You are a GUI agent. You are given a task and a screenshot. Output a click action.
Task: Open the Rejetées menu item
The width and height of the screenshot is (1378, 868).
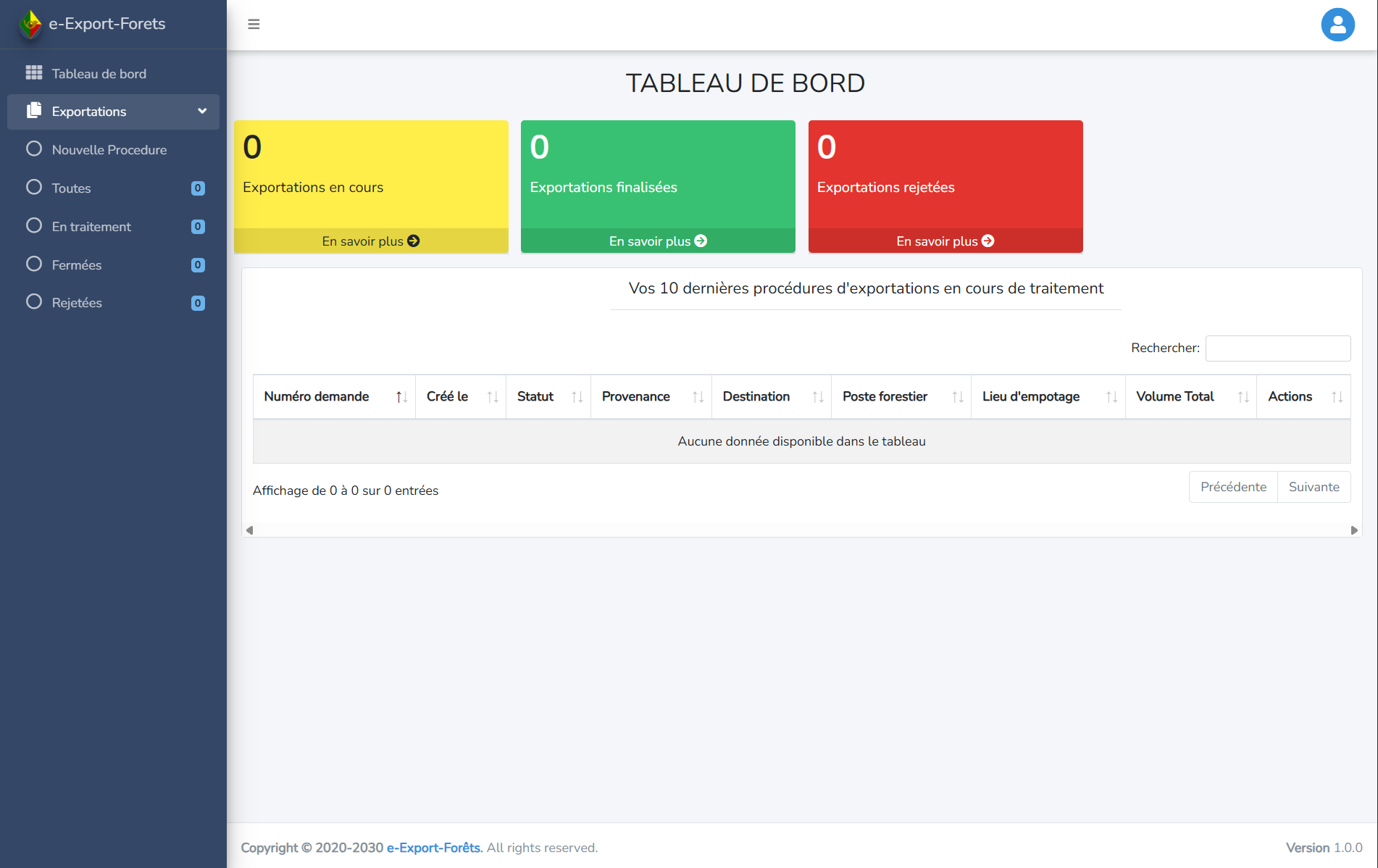(78, 302)
